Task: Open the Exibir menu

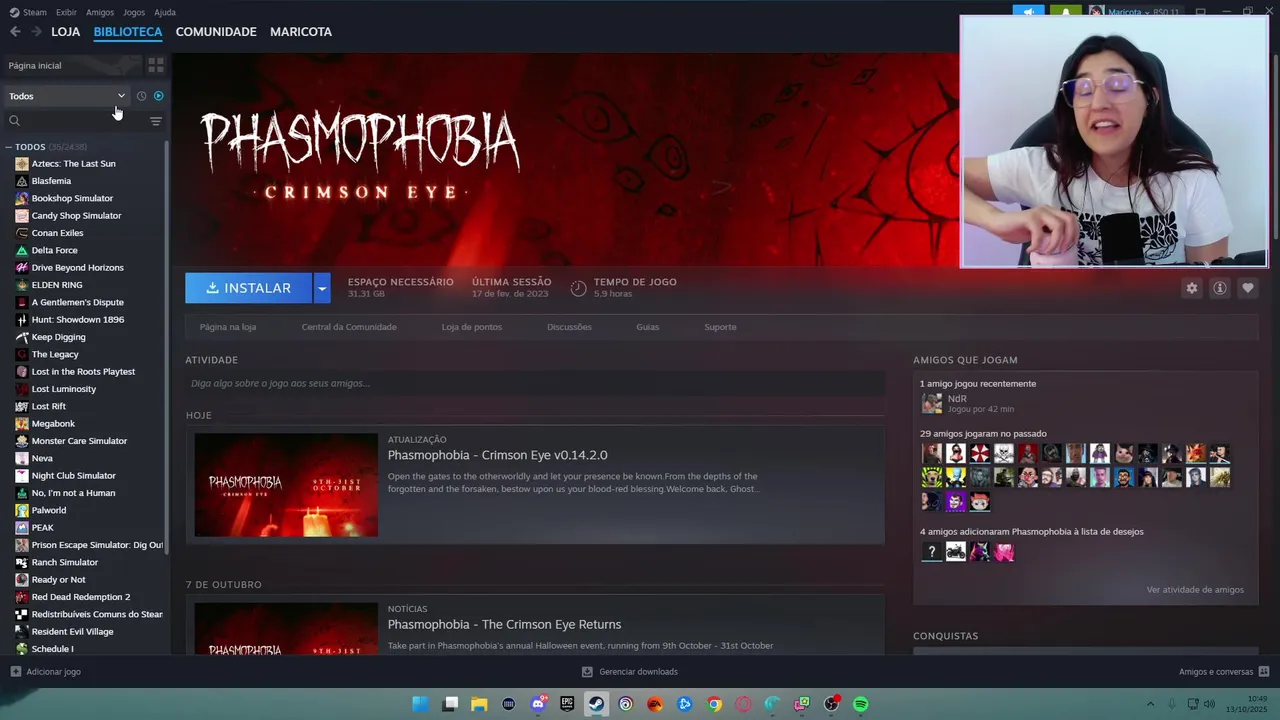Action: pos(66,12)
